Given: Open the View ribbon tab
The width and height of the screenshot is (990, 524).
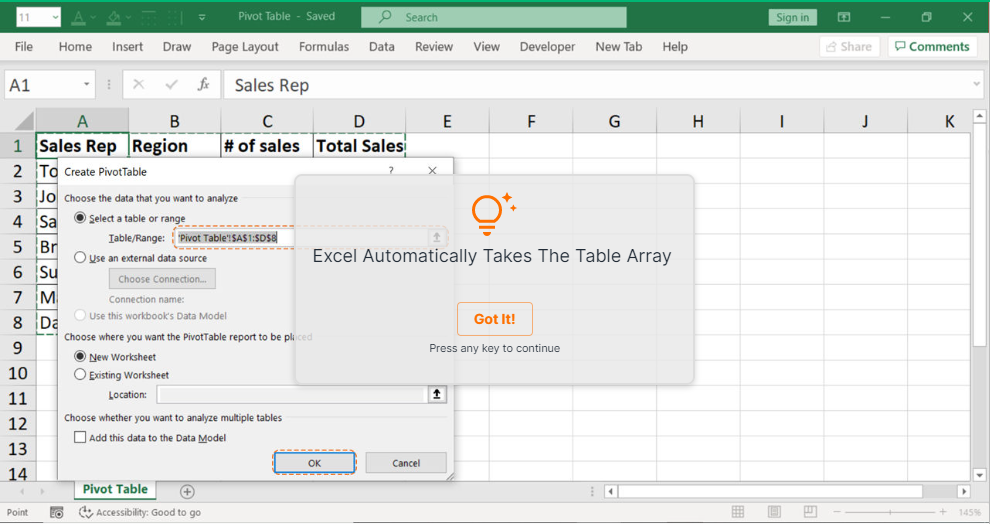Looking at the screenshot, I should 487,47.
